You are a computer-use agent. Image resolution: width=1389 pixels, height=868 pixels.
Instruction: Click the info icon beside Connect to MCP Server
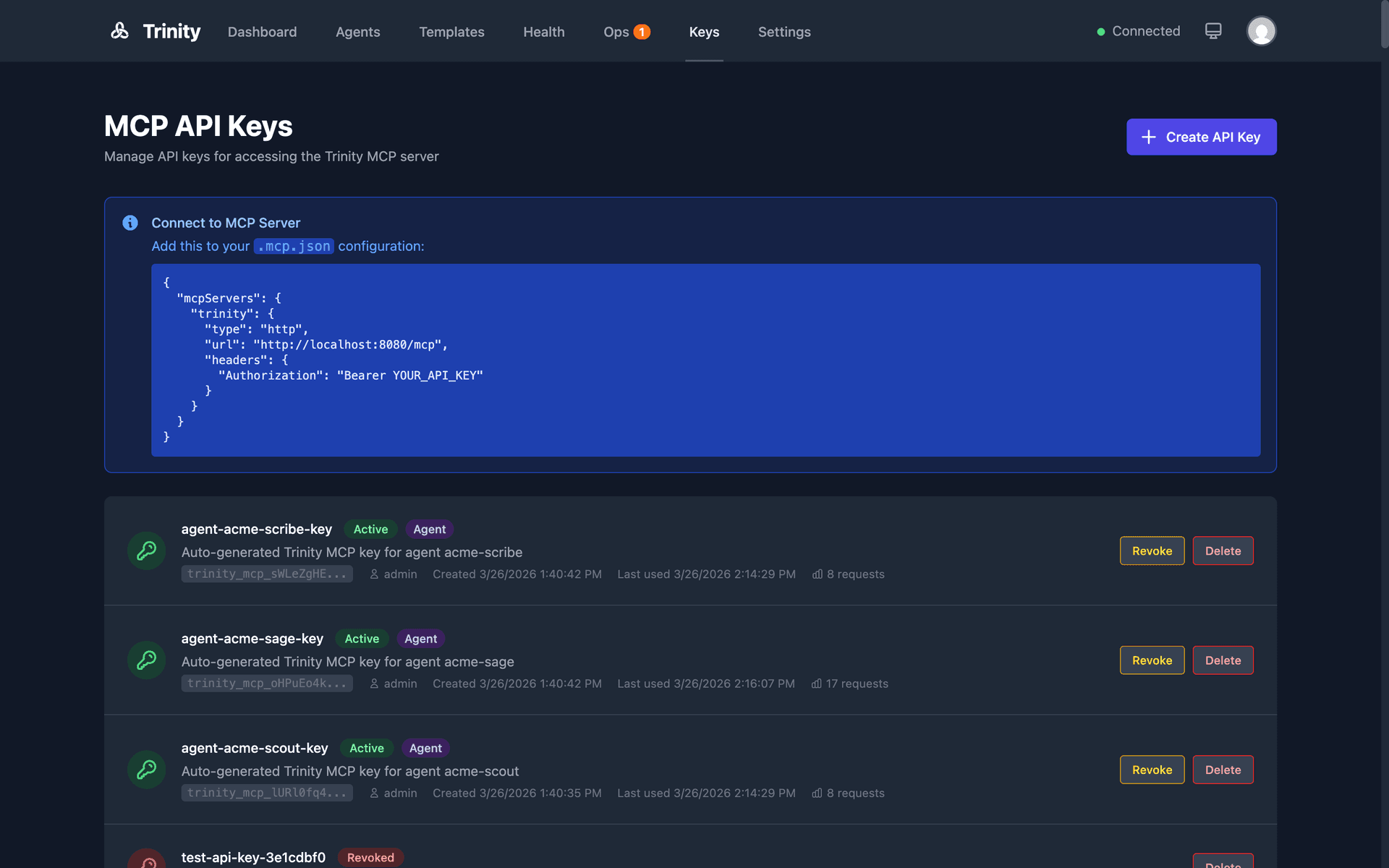pyautogui.click(x=130, y=223)
